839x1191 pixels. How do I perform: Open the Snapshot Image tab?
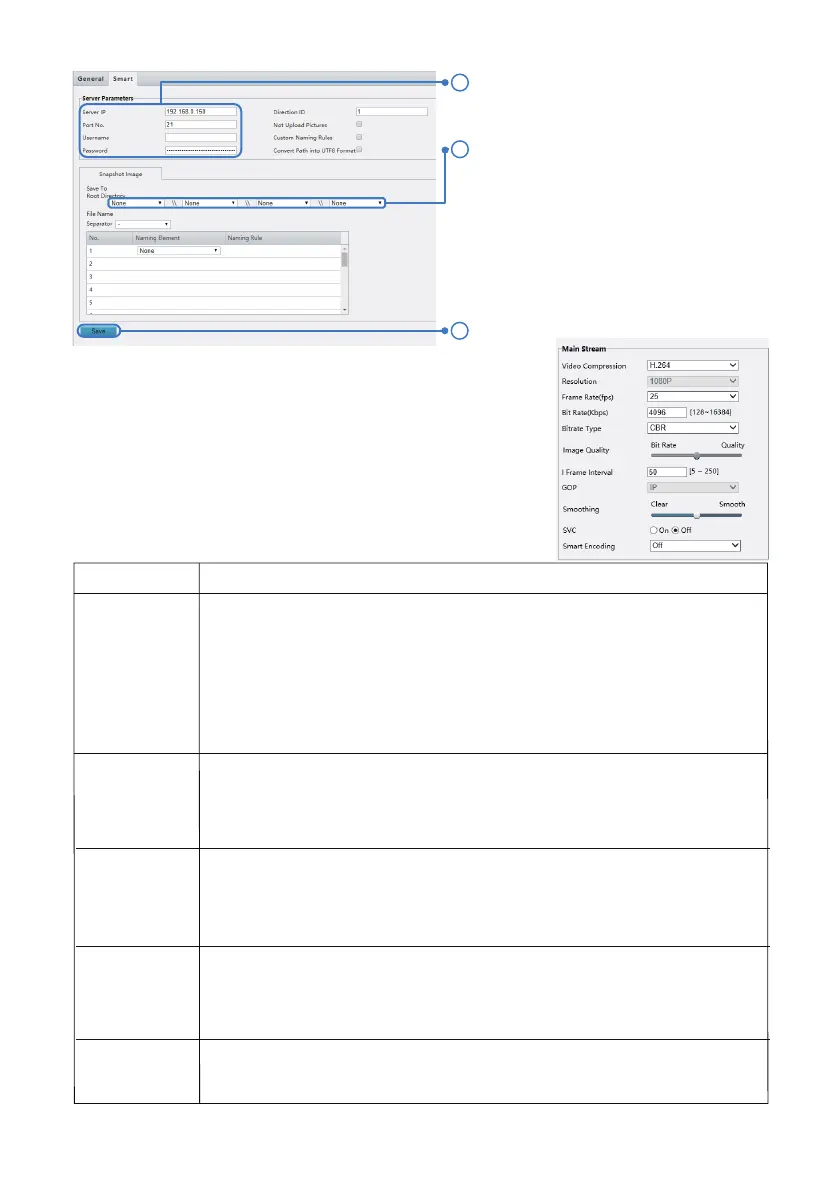point(121,174)
